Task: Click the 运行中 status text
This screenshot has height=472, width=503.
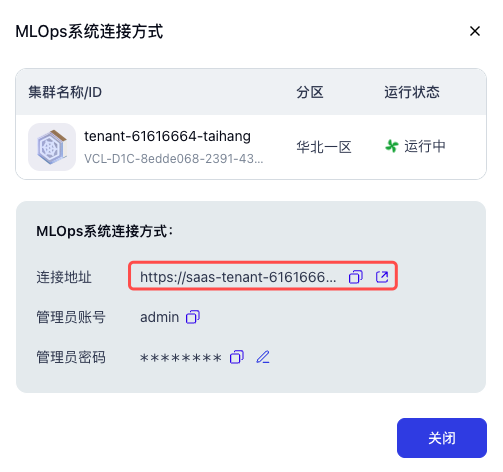Action: click(x=425, y=146)
